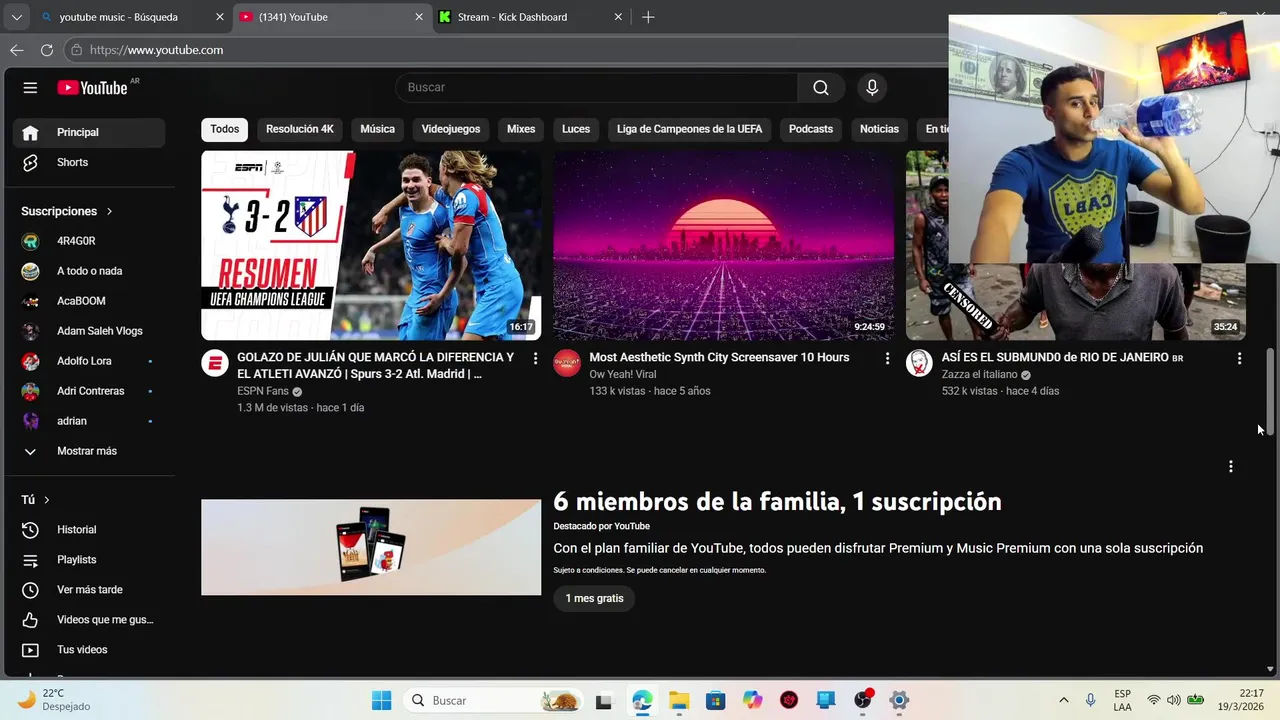
Task: Click the family plan promo image
Action: click(371, 547)
